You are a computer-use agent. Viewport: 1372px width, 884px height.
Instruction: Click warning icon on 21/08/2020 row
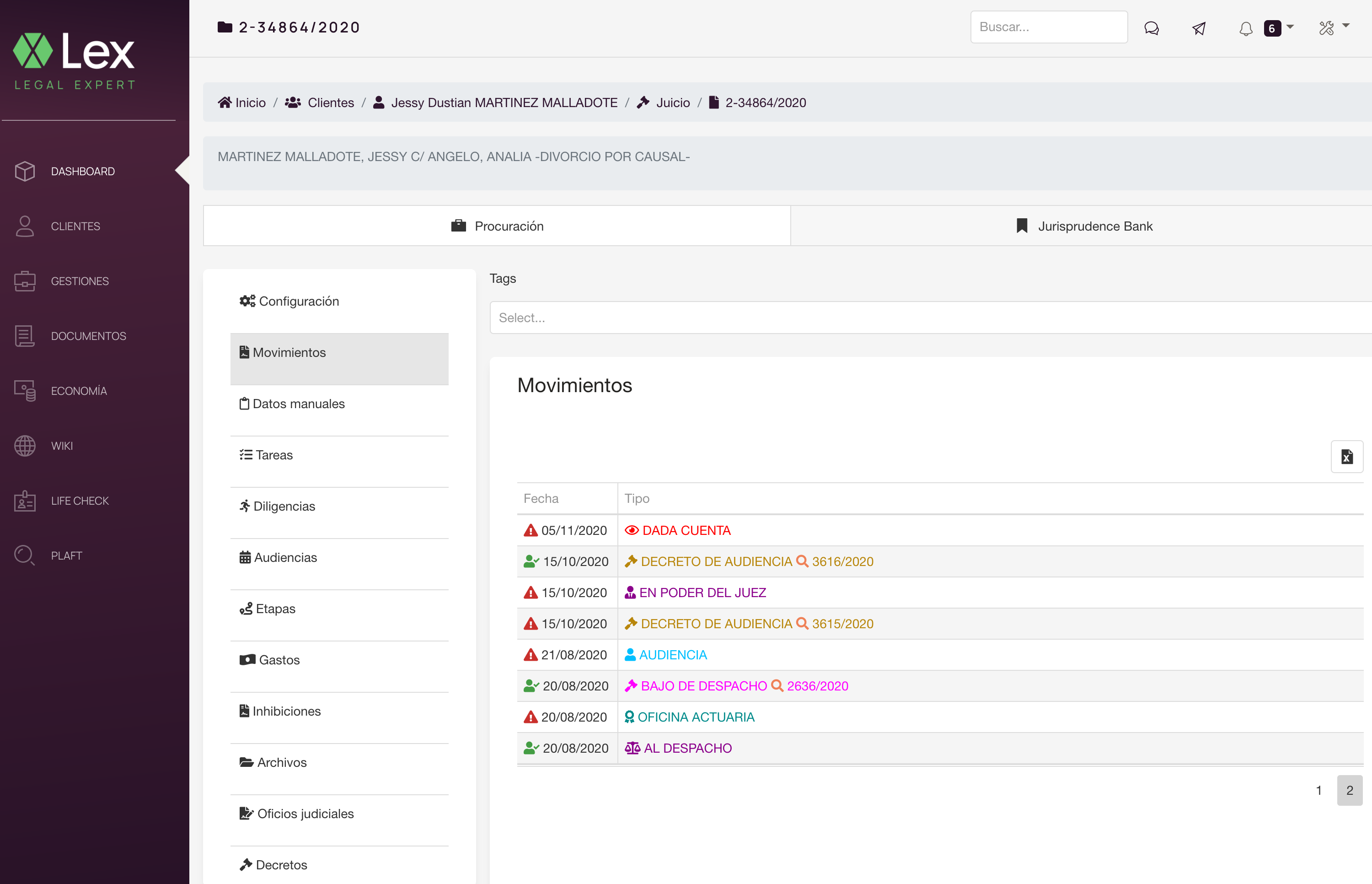(531, 654)
